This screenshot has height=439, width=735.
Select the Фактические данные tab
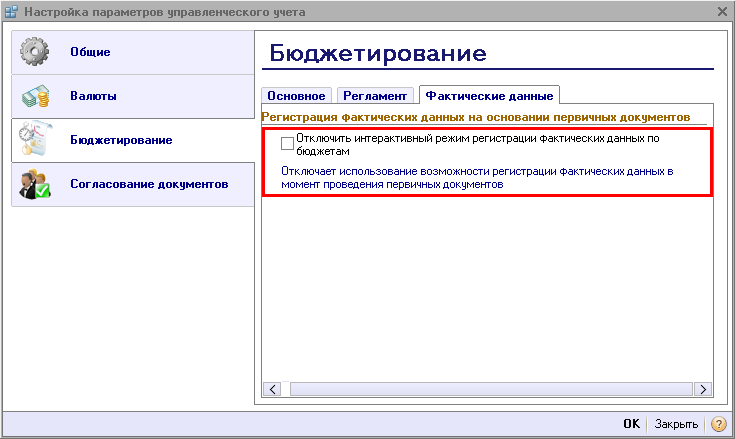click(489, 96)
